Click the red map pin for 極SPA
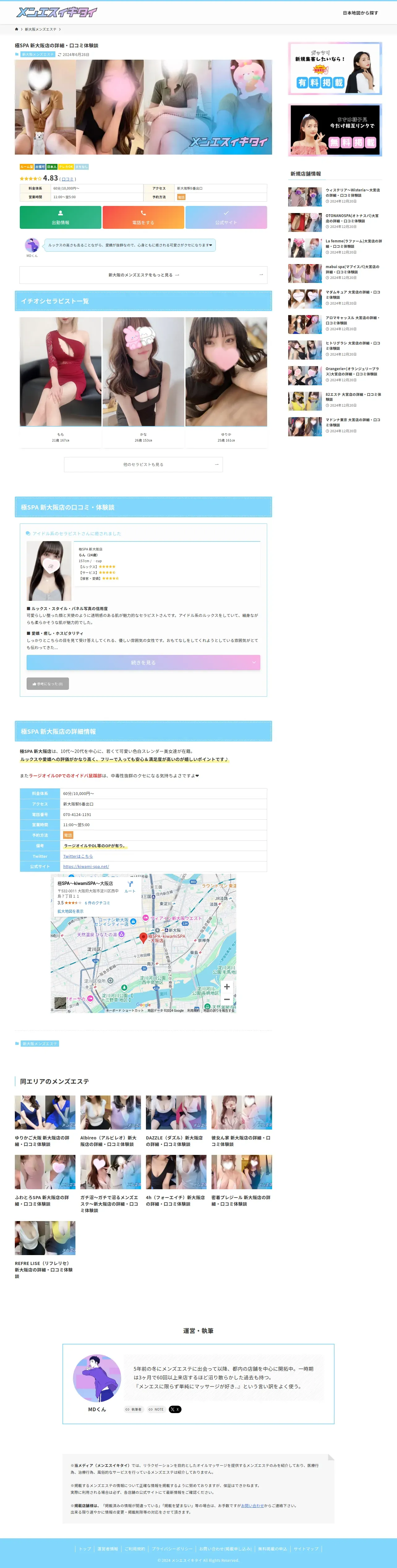This screenshot has height=1568, width=397. pos(144,938)
